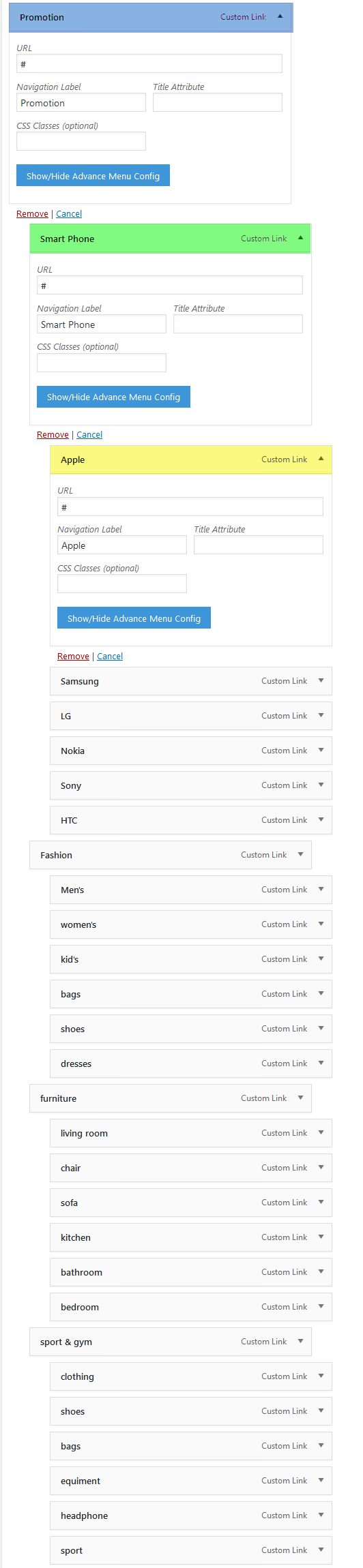
Task: Click Cancel link under Smart Phone settings
Action: point(89,435)
